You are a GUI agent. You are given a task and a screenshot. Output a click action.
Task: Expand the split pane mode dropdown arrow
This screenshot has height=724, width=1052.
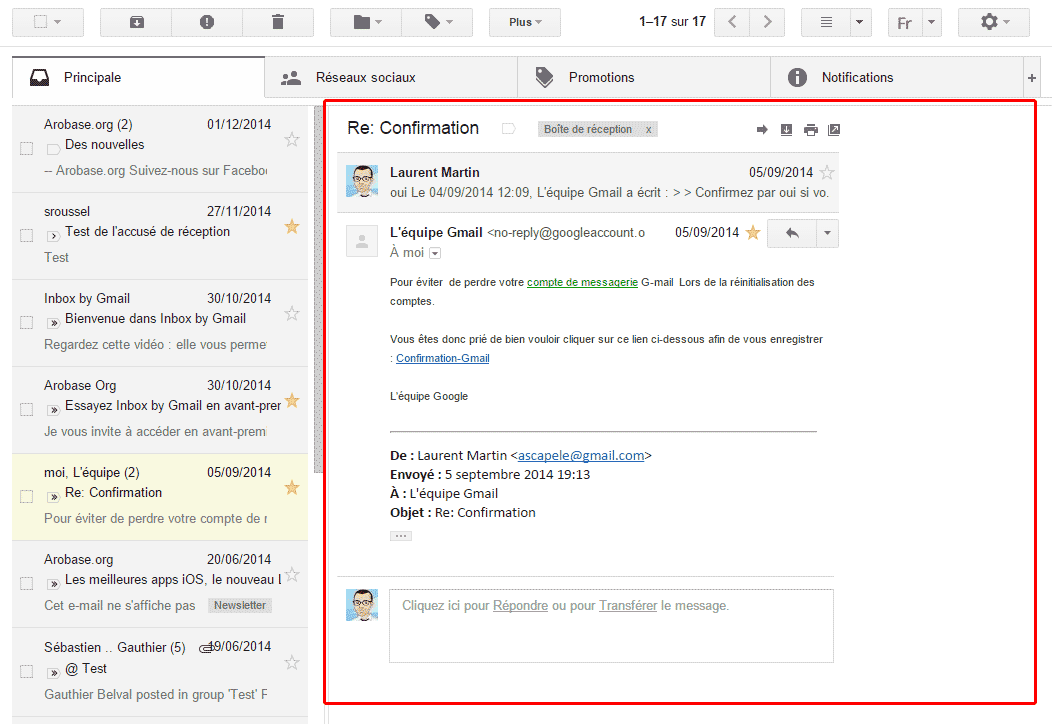[x=860, y=22]
